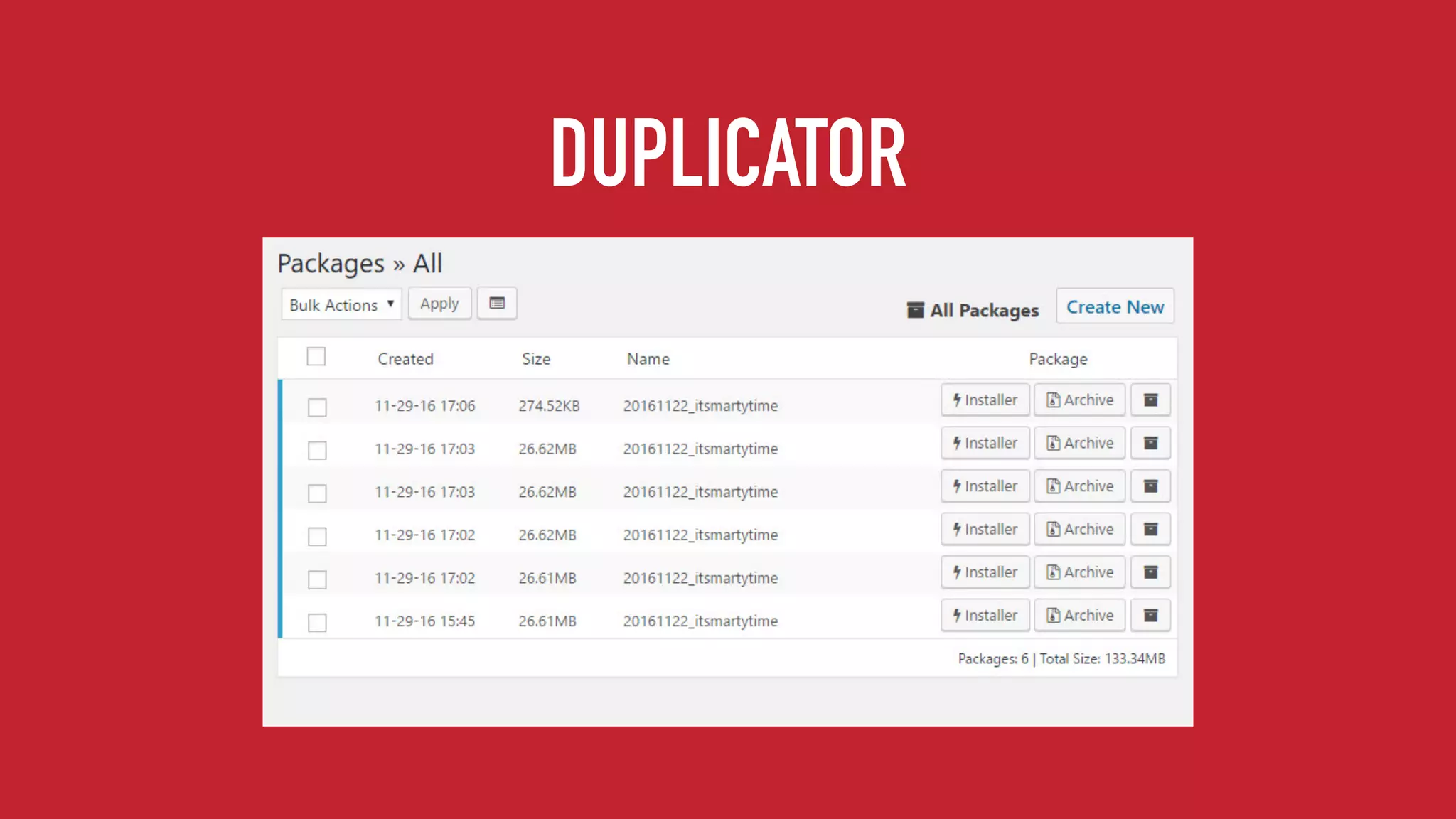The width and height of the screenshot is (1456, 819).
Task: Click Archive for the 15:45 package
Action: click(1079, 616)
